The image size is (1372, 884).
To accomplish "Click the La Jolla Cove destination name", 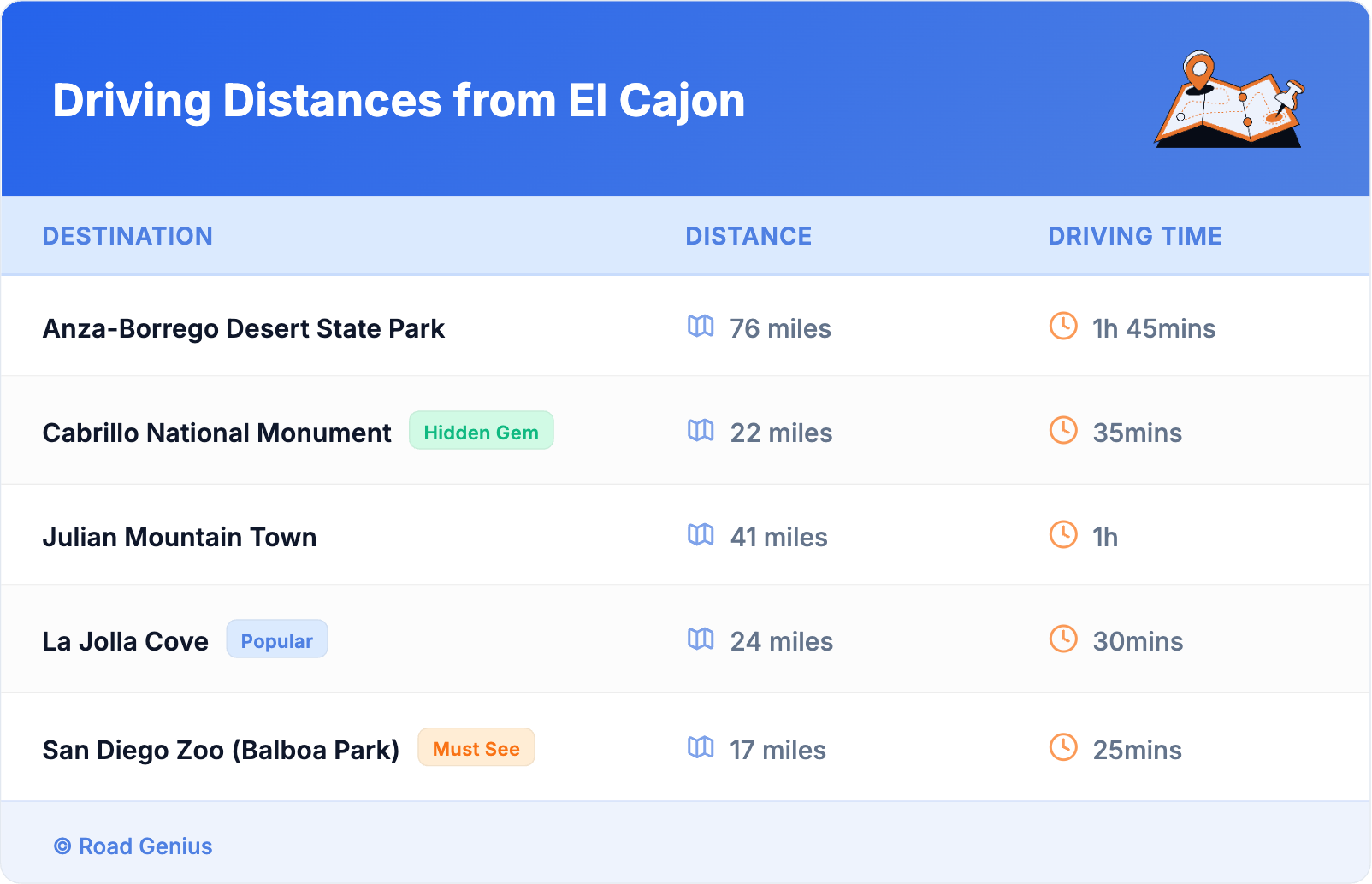I will pyautogui.click(x=126, y=642).
